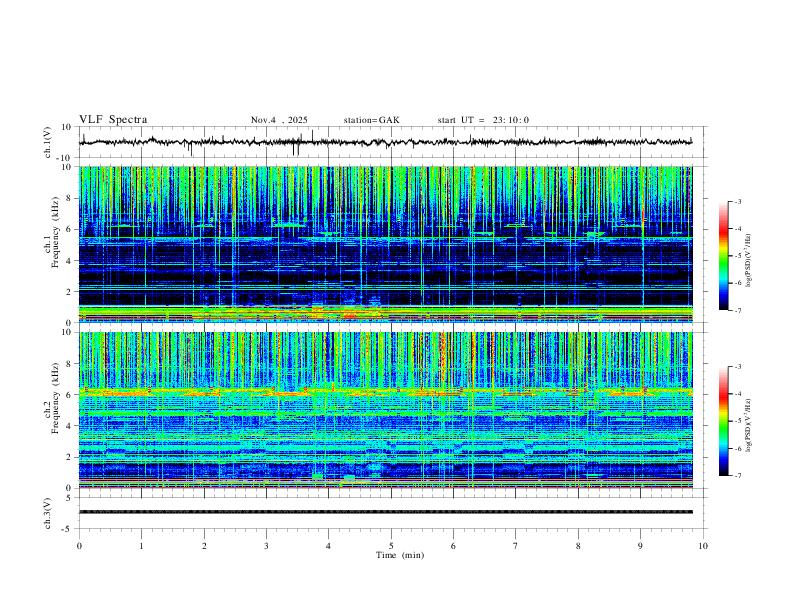Screen dimensions: 792x612
Task: Click the '0' tick on time axis
Action: [79, 546]
